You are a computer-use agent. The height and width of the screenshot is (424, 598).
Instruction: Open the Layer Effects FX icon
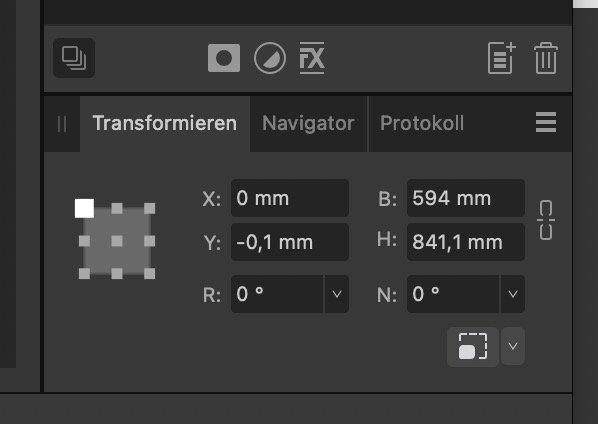[312, 58]
